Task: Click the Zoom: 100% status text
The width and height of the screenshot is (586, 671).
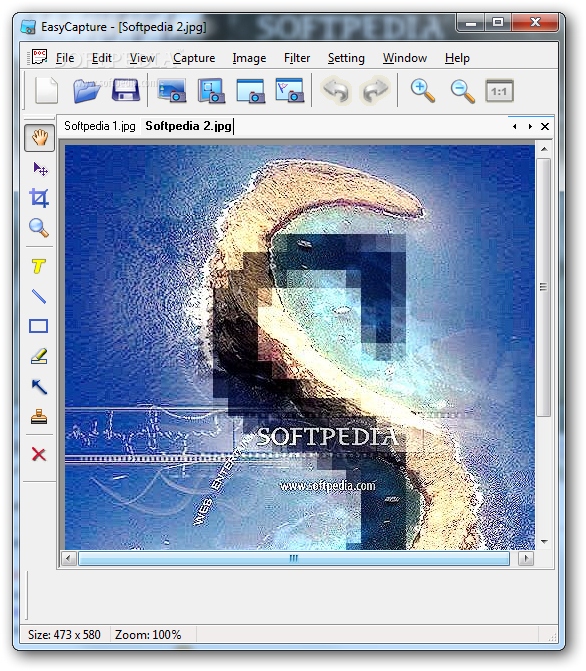Action: coord(148,634)
